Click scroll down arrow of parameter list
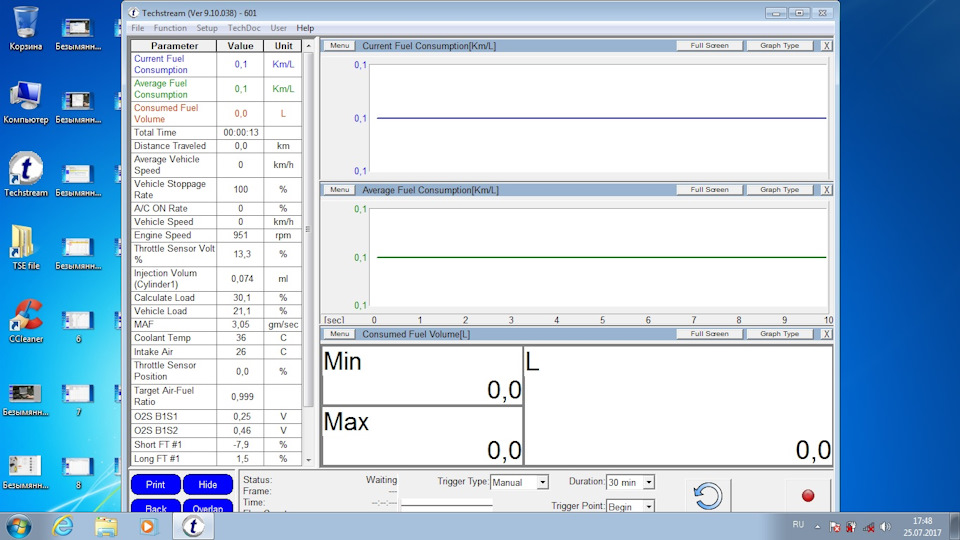Screen dimensions: 960x540 (x=309, y=460)
